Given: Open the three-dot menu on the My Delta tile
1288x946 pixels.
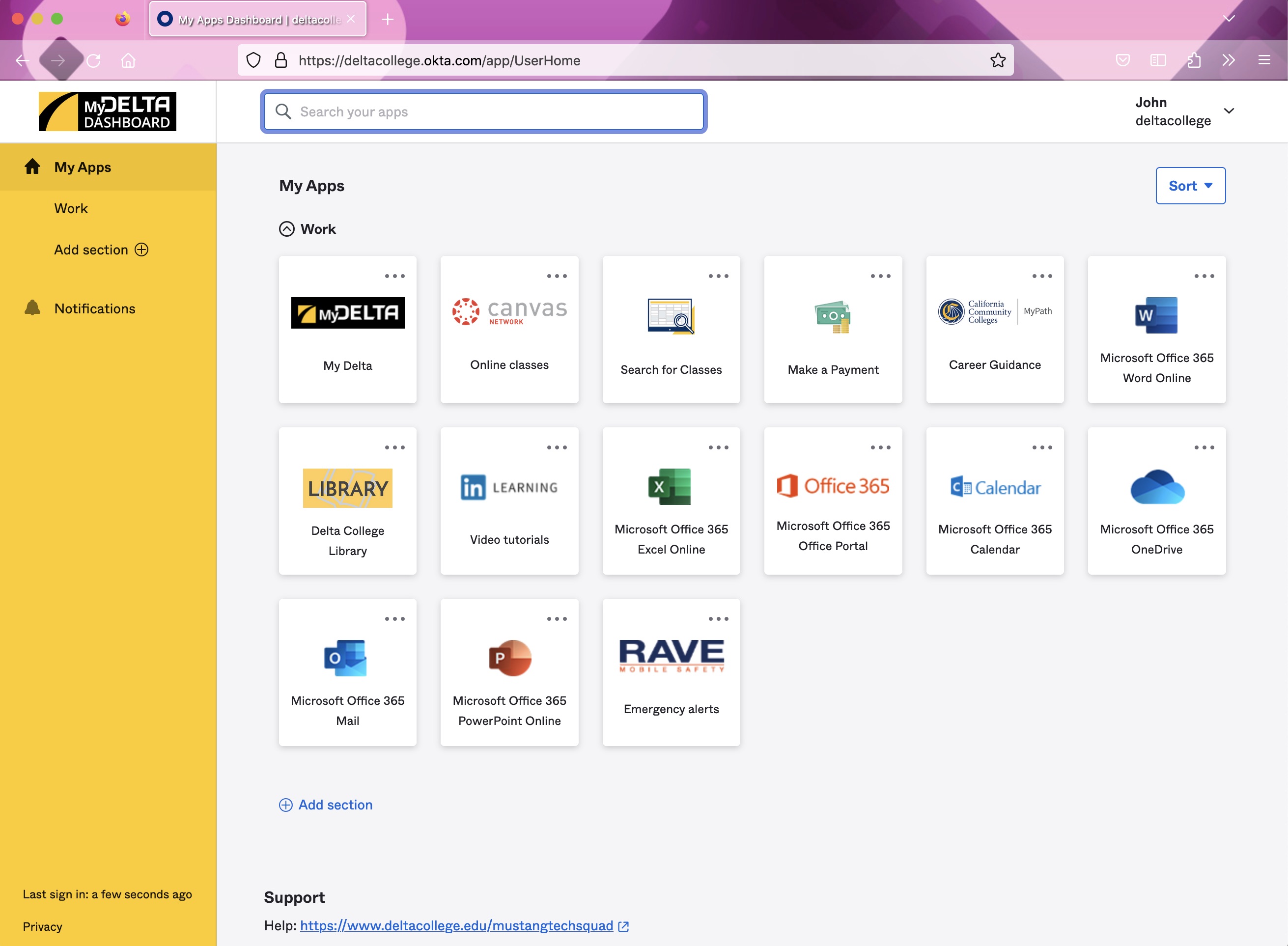Looking at the screenshot, I should [394, 276].
